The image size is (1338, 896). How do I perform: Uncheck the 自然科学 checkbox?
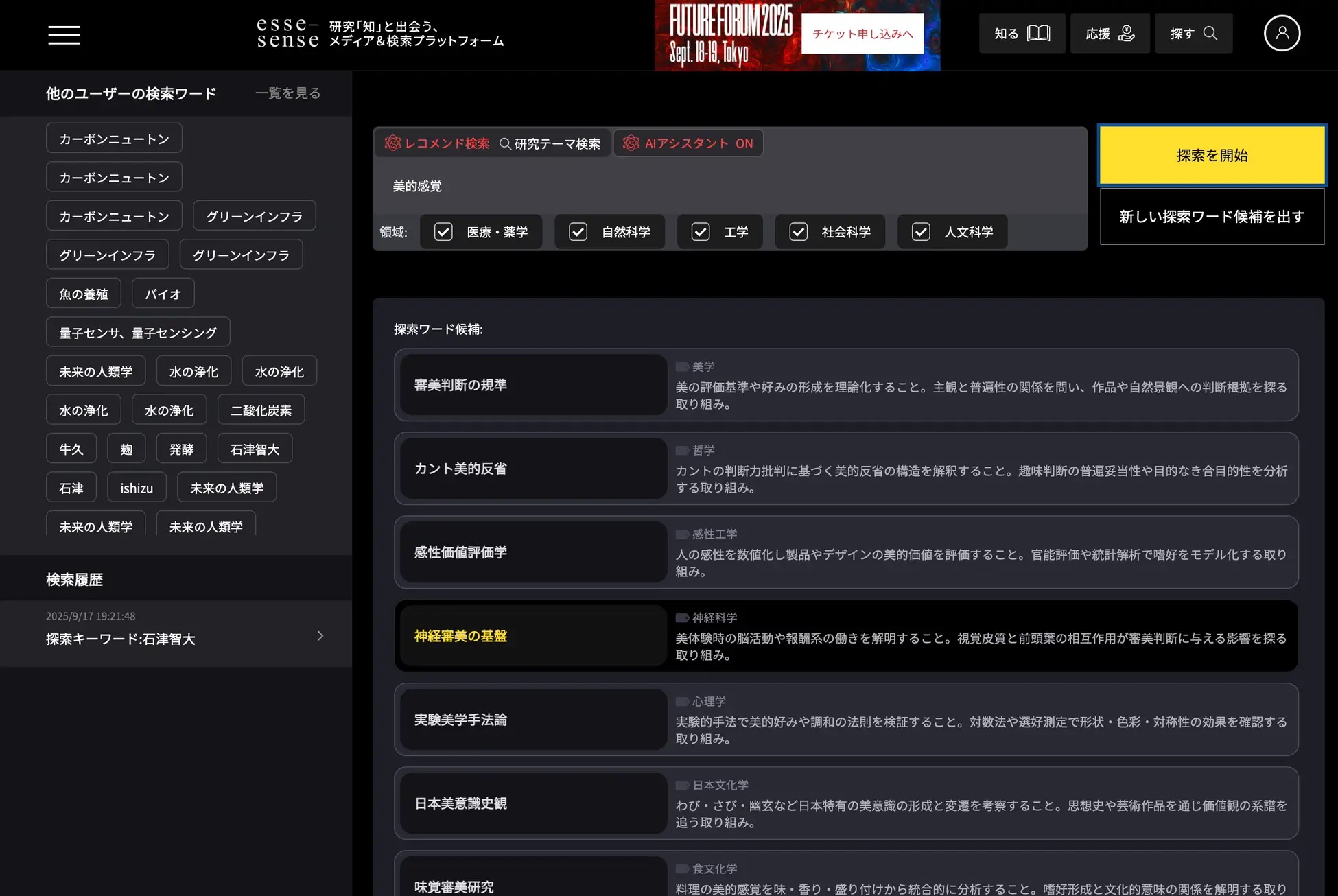578,232
